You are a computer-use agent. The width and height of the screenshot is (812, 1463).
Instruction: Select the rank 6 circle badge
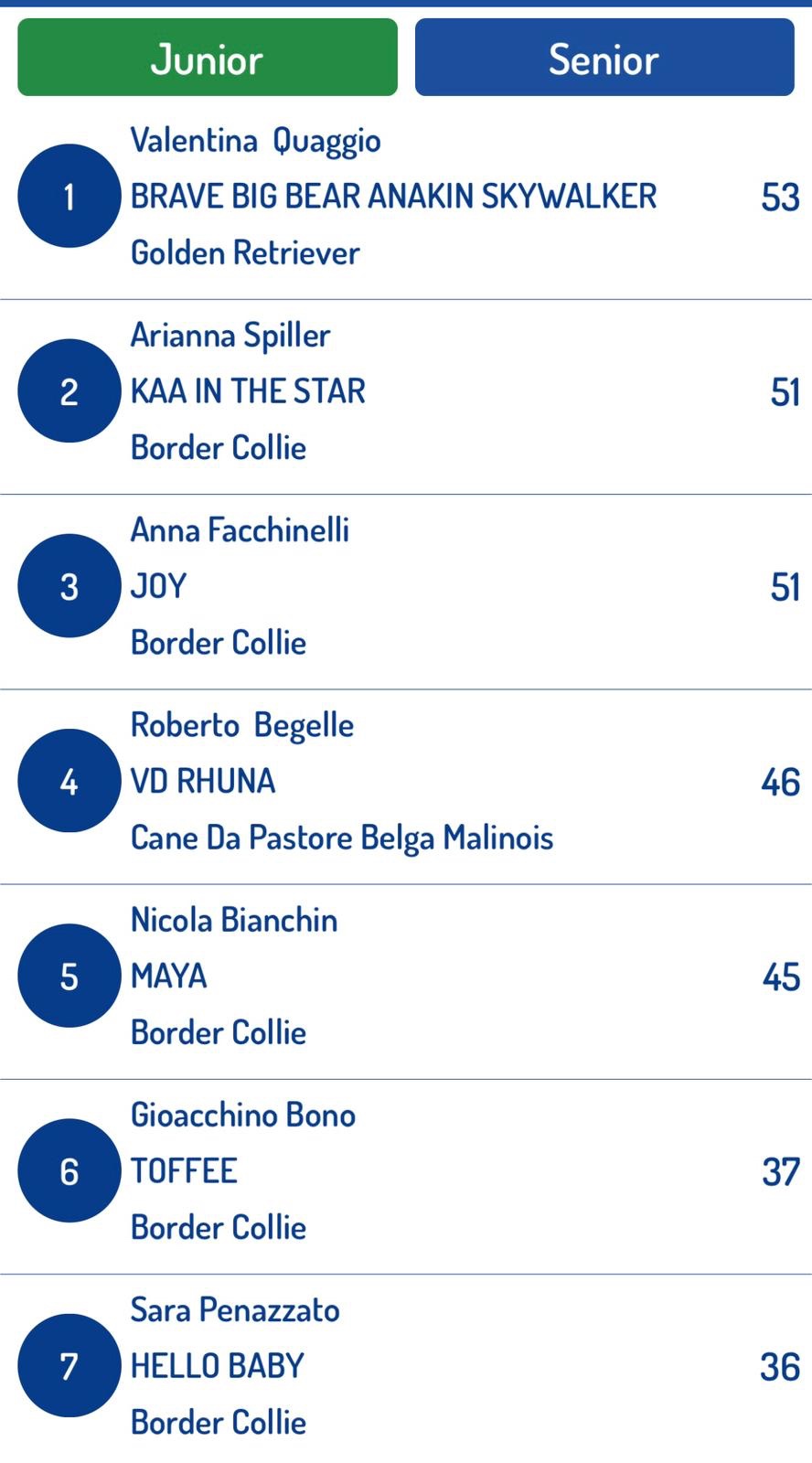[69, 1170]
